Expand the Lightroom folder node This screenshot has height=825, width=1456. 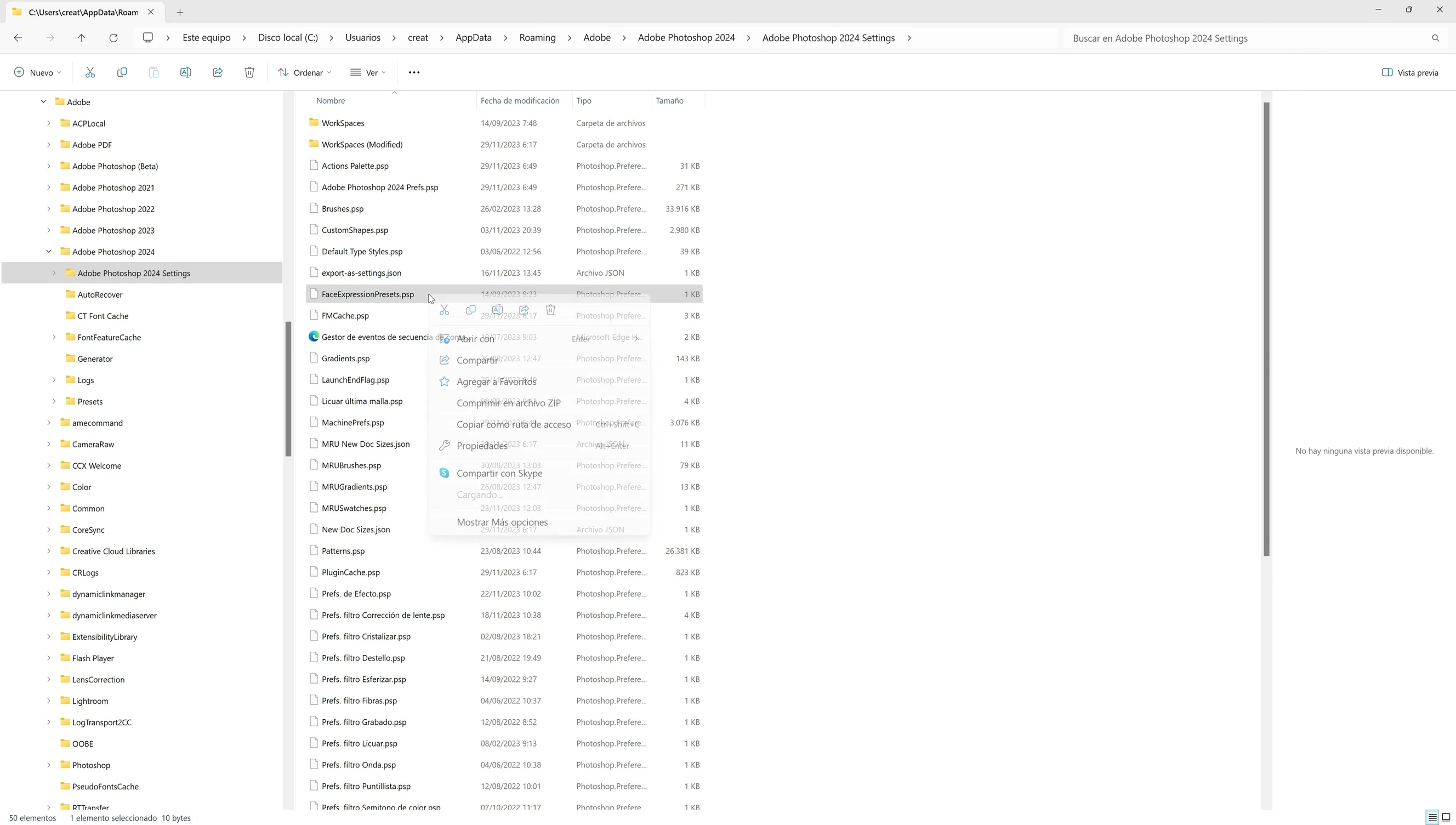click(x=49, y=701)
